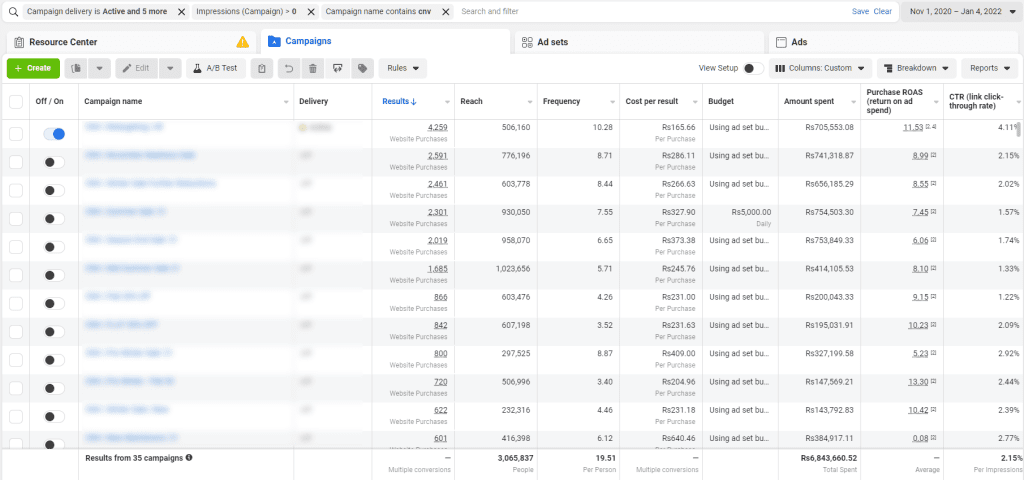The width and height of the screenshot is (1024, 480).
Task: Click the clipboard paste icon in toolbar
Action: pos(261,68)
